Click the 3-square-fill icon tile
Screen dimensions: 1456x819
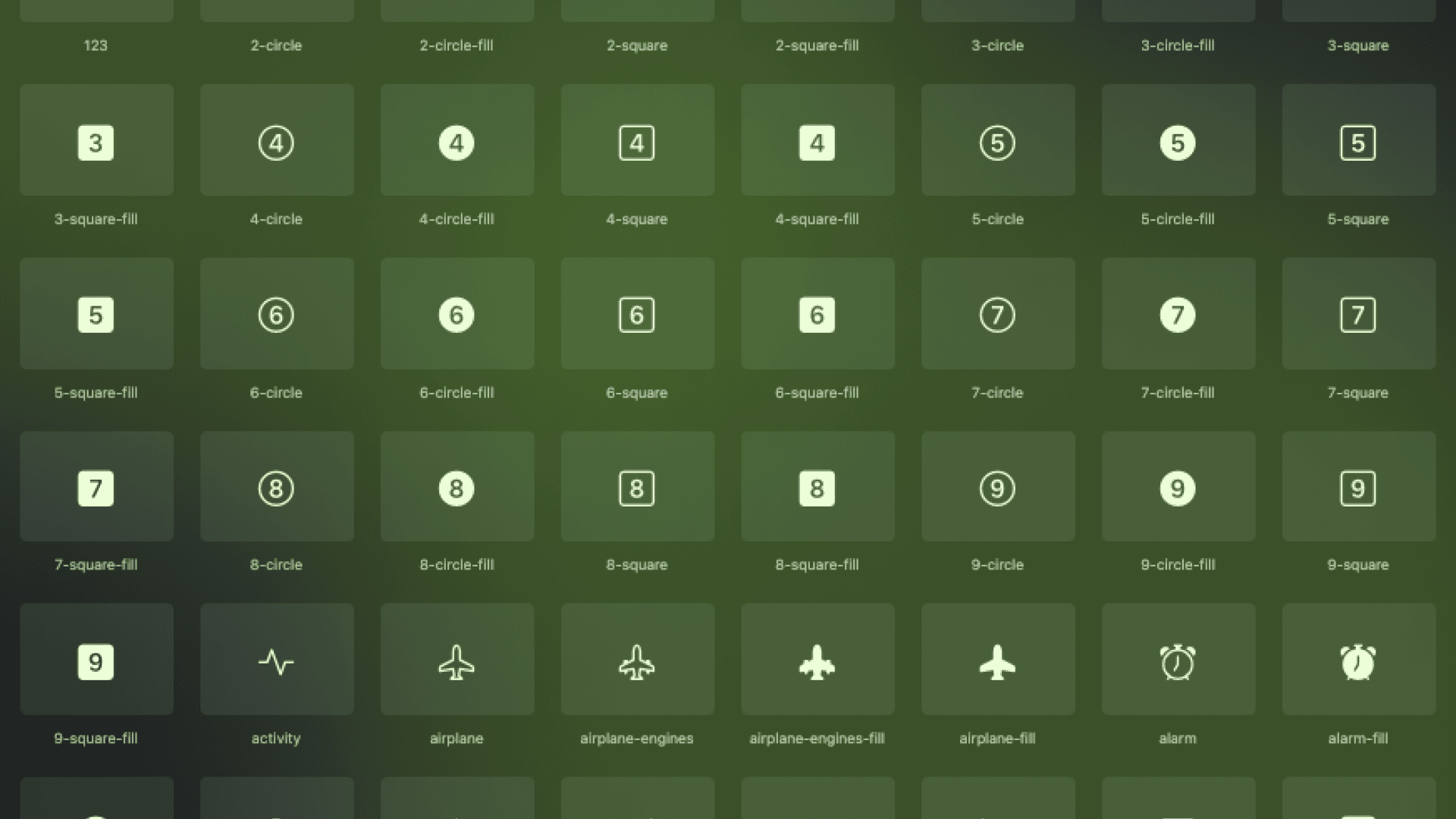coord(96,142)
